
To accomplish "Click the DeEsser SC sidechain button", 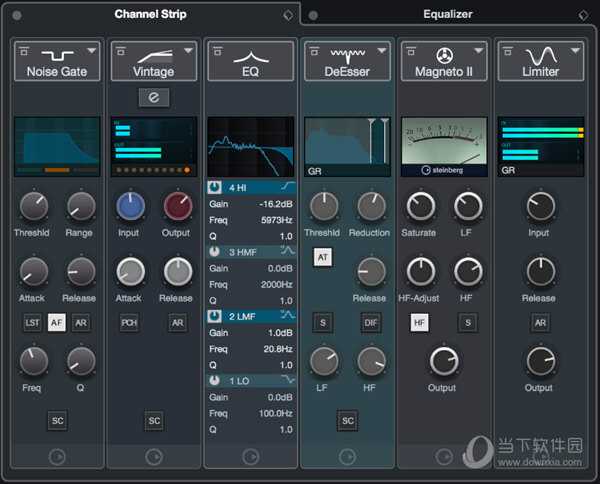I will (x=348, y=421).
